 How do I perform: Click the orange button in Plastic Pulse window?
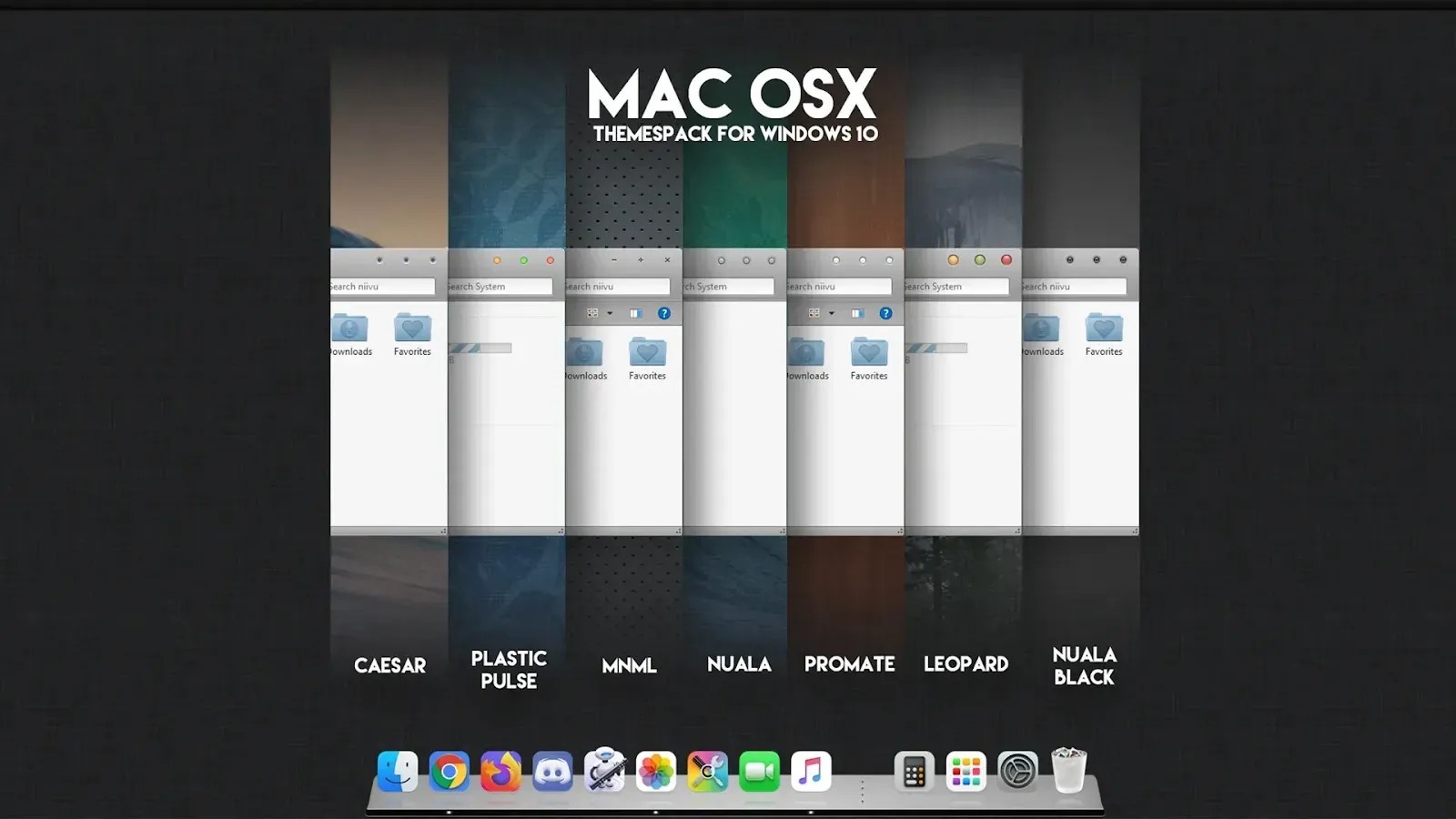[497, 260]
